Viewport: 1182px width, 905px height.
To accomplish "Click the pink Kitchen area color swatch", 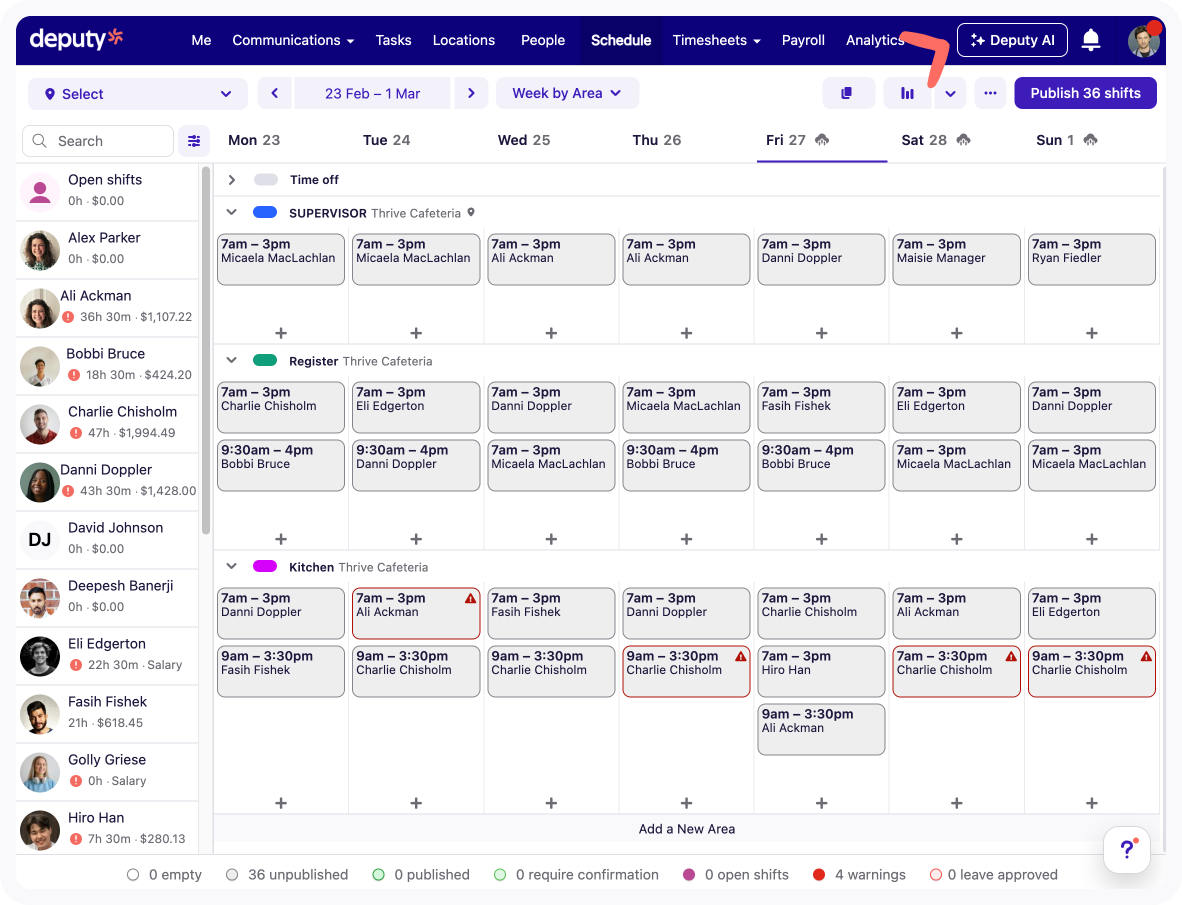I will 265,567.
